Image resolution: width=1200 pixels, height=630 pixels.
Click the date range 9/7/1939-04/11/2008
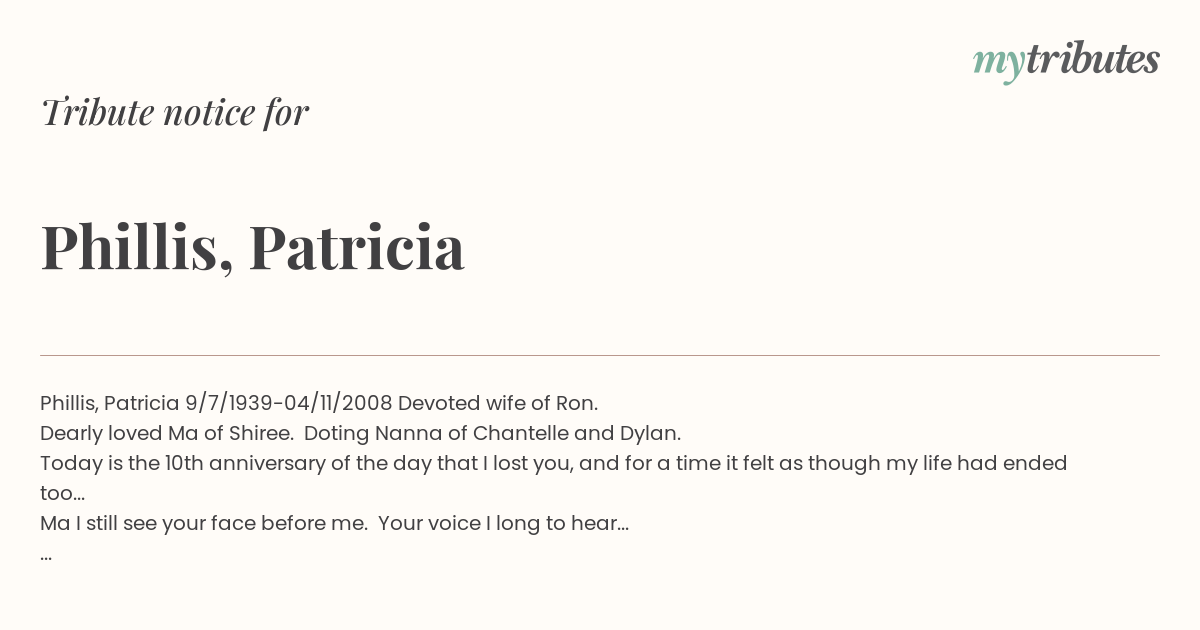pyautogui.click(x=289, y=404)
